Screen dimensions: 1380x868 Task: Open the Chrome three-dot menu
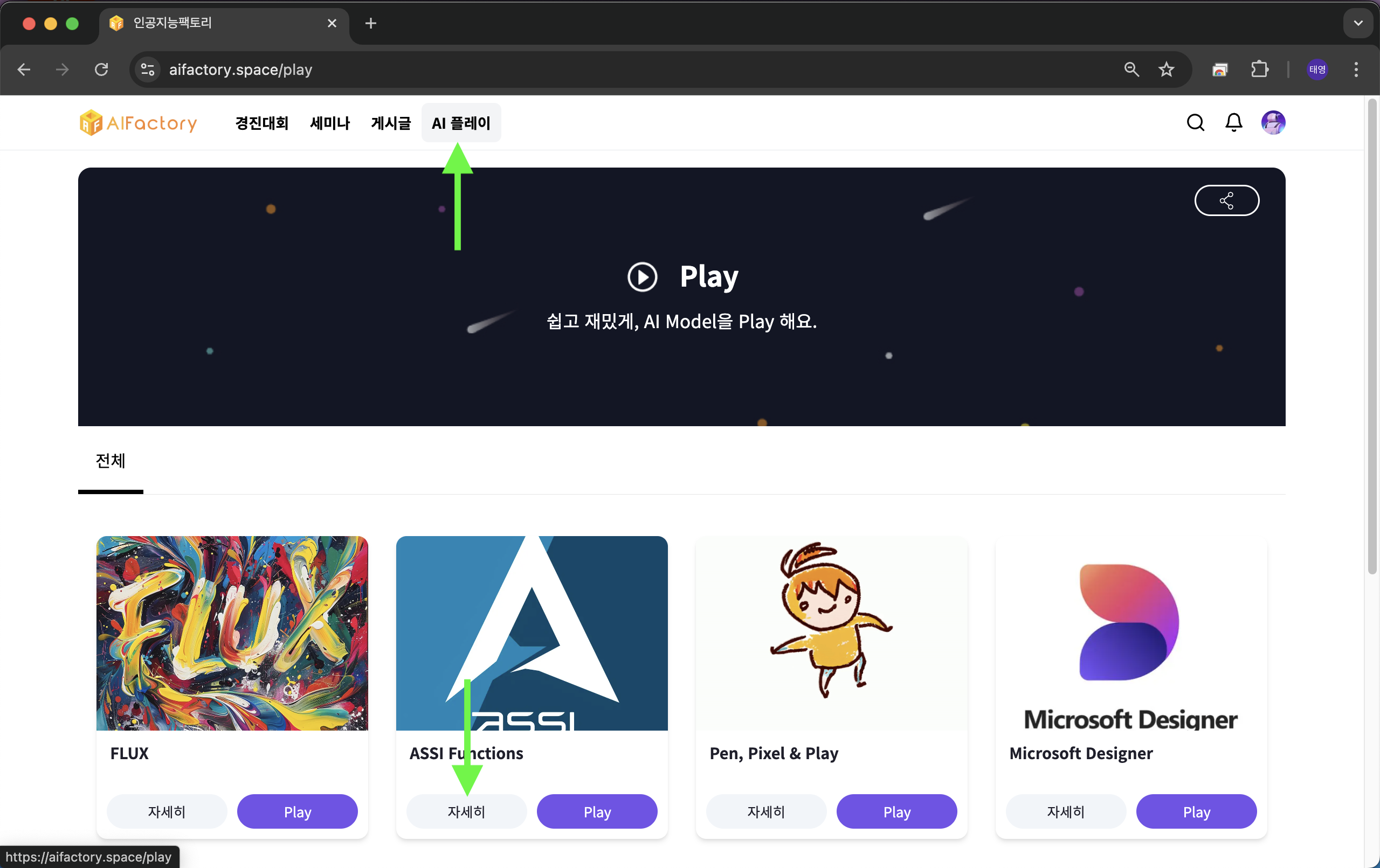click(x=1356, y=70)
